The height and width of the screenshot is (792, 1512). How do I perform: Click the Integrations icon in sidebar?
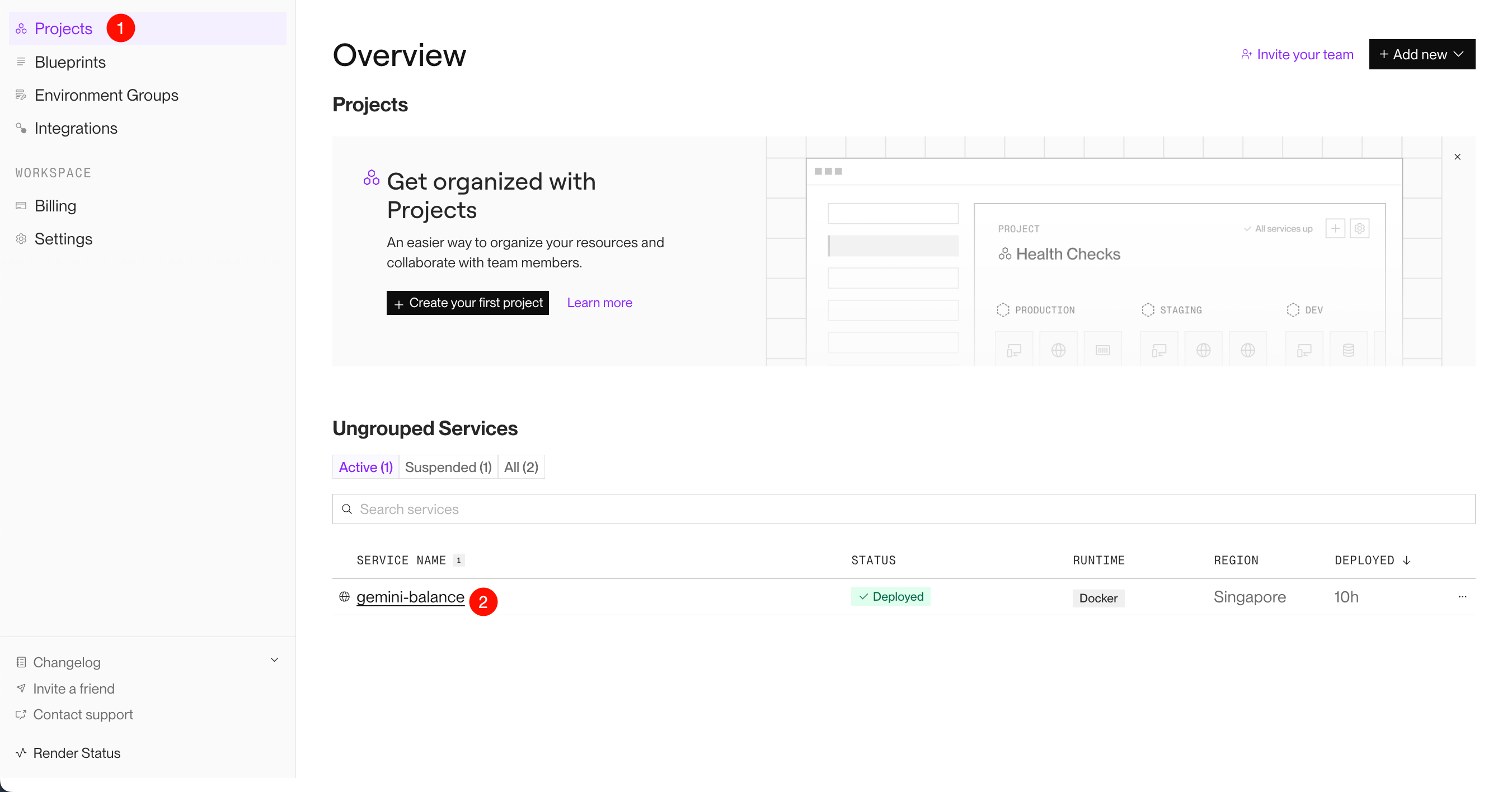[x=21, y=128]
